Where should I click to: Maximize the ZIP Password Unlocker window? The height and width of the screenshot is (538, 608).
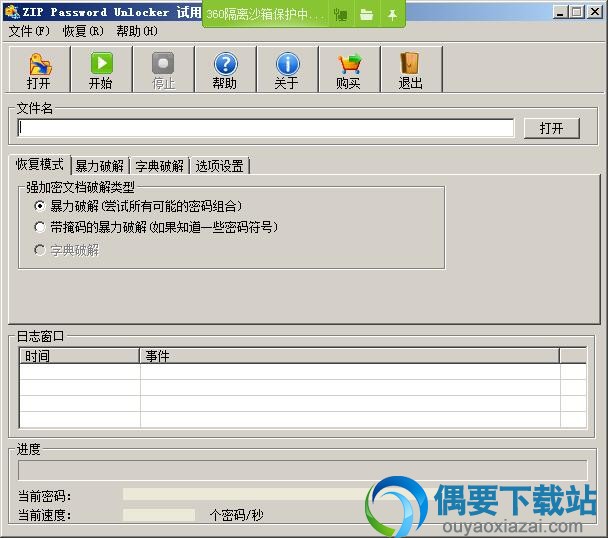[576, 12]
